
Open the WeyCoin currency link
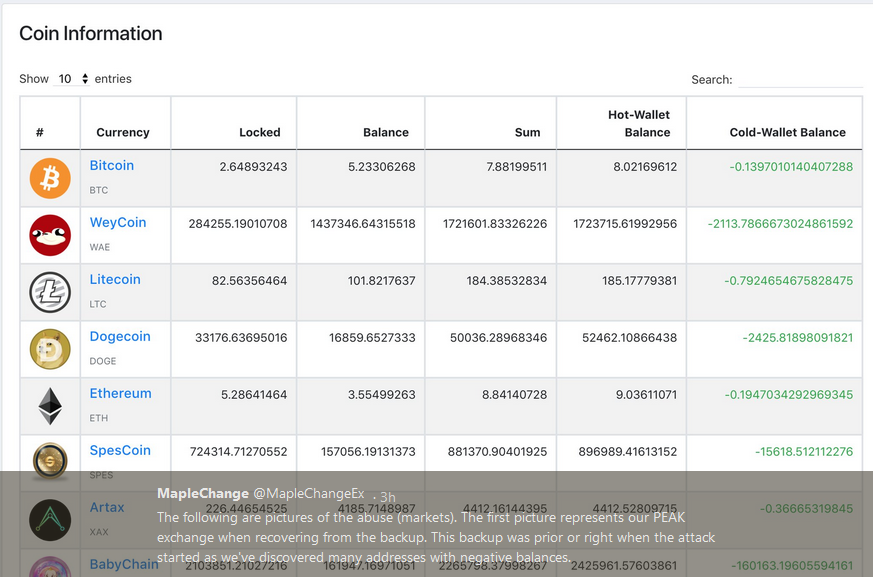click(x=118, y=223)
